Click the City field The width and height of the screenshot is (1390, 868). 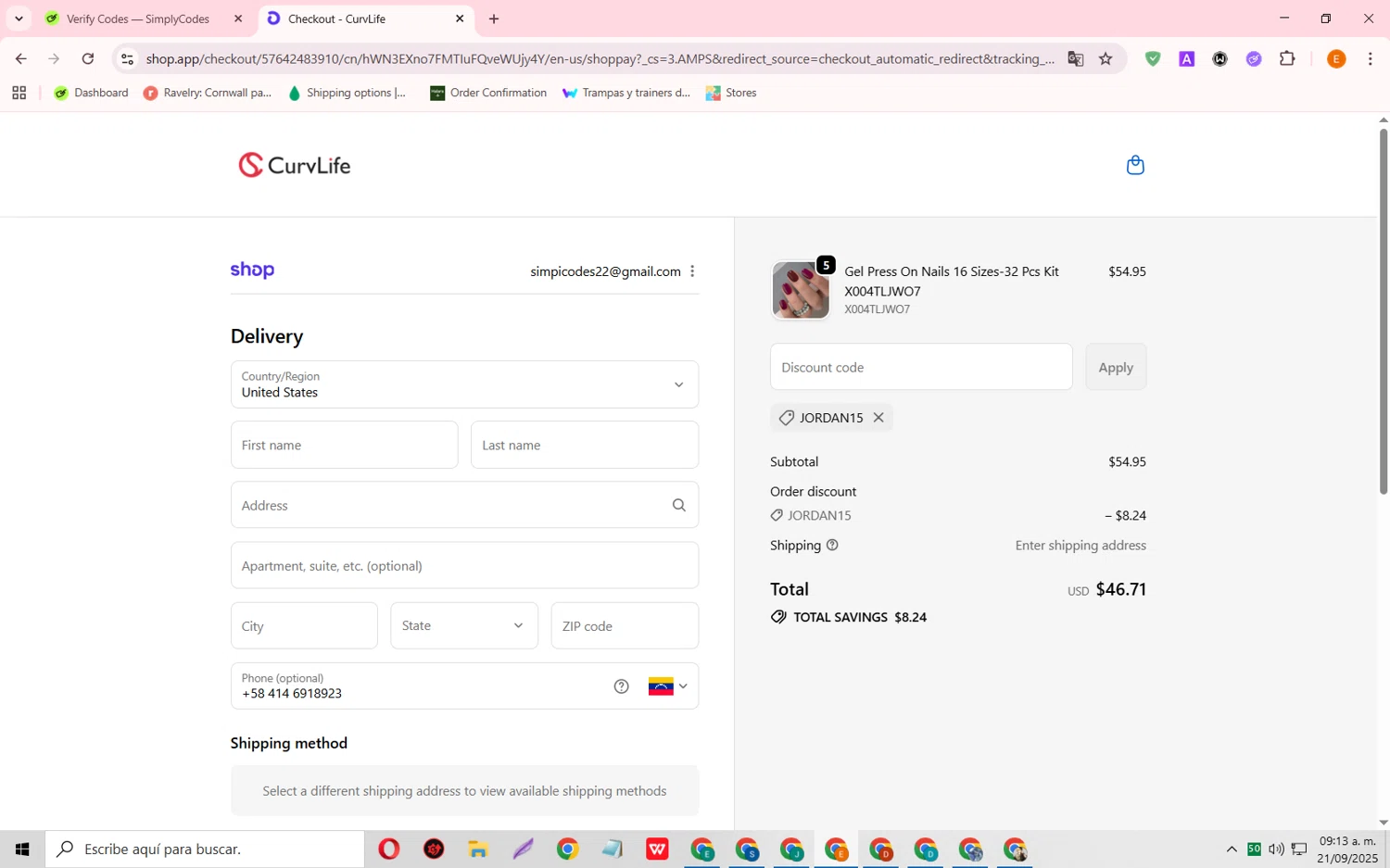click(x=304, y=625)
